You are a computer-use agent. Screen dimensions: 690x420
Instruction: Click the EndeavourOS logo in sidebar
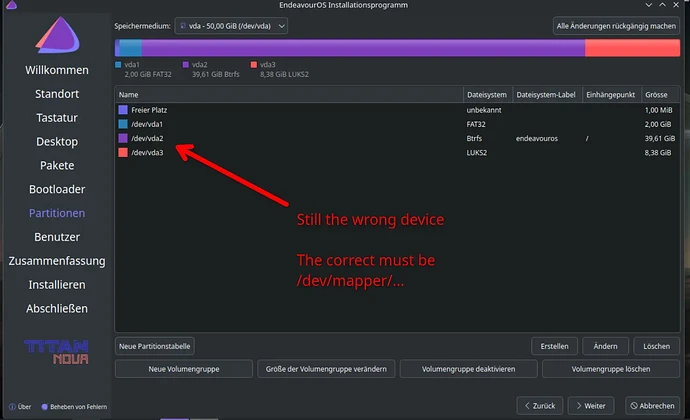tap(58, 35)
